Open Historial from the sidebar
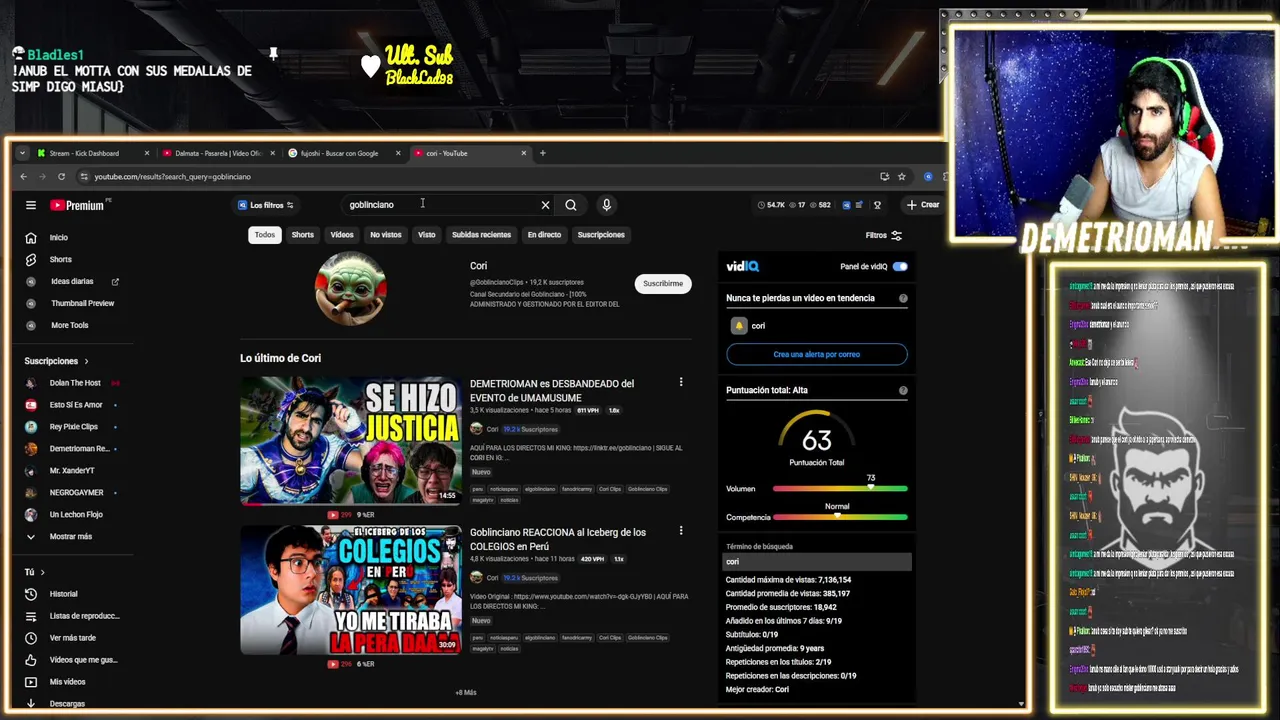Screen dimensions: 1280x720 (50, 594)
